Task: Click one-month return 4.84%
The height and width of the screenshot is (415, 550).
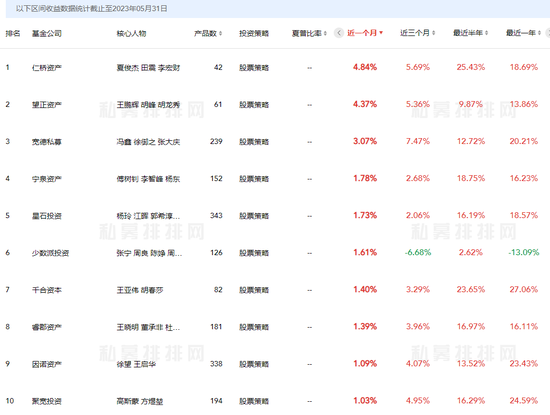Action: coord(365,67)
